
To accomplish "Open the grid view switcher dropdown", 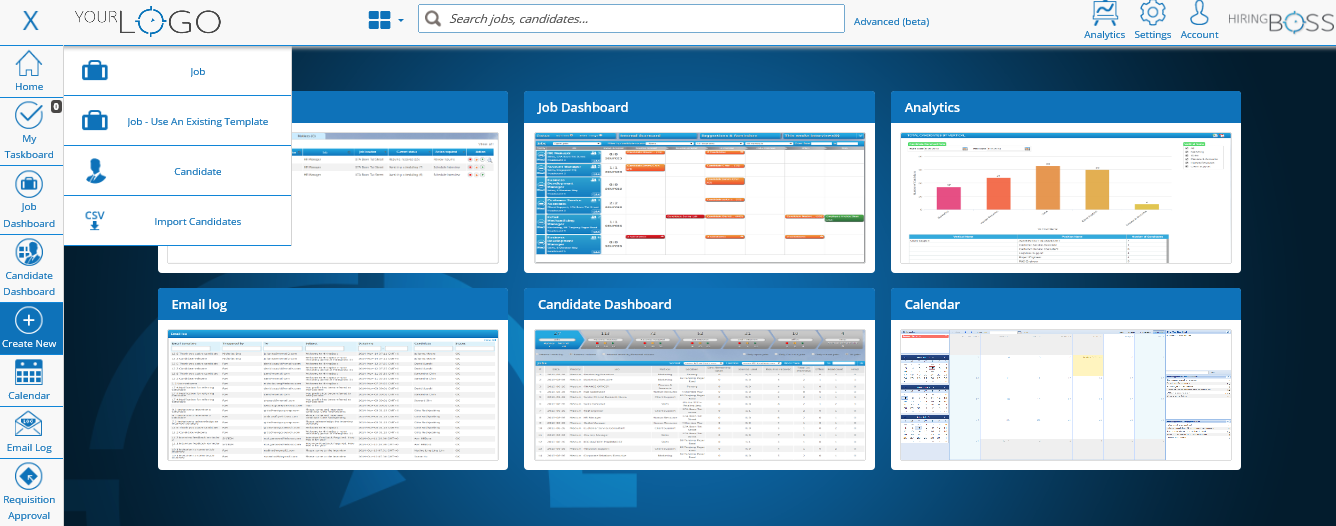I will [x=386, y=20].
